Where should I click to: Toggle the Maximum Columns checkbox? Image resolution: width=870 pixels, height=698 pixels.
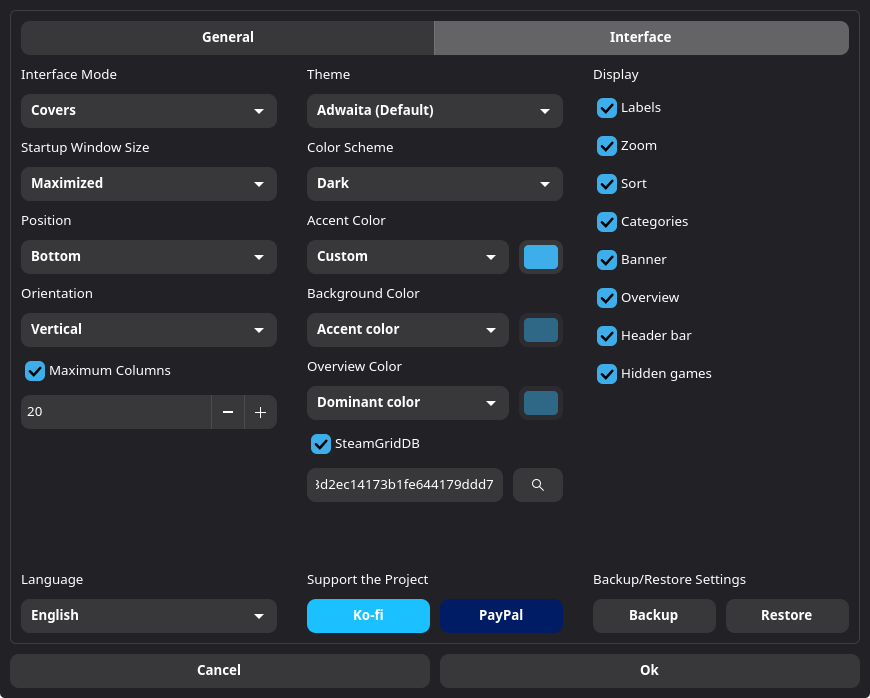tap(35, 371)
